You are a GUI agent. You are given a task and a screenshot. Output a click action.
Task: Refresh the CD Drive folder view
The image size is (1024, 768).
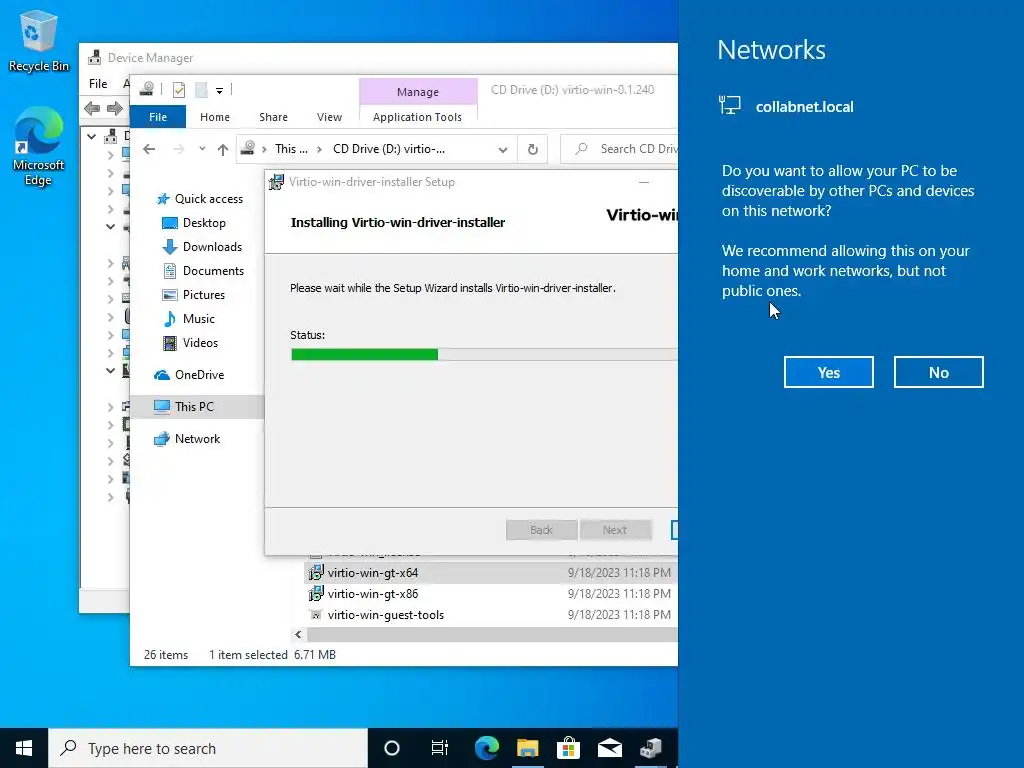pos(532,150)
